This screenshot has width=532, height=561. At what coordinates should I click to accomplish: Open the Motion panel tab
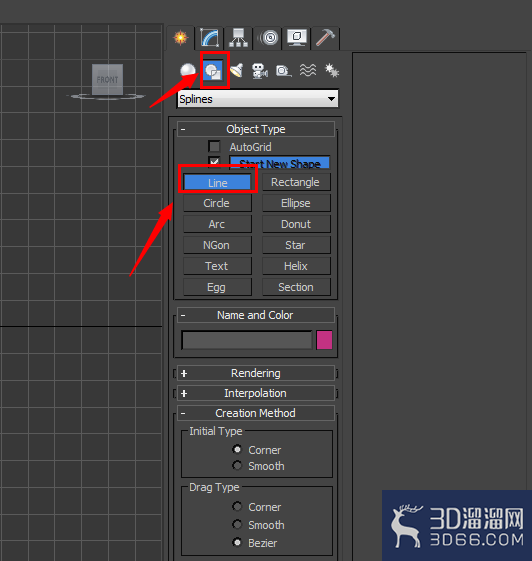point(269,38)
